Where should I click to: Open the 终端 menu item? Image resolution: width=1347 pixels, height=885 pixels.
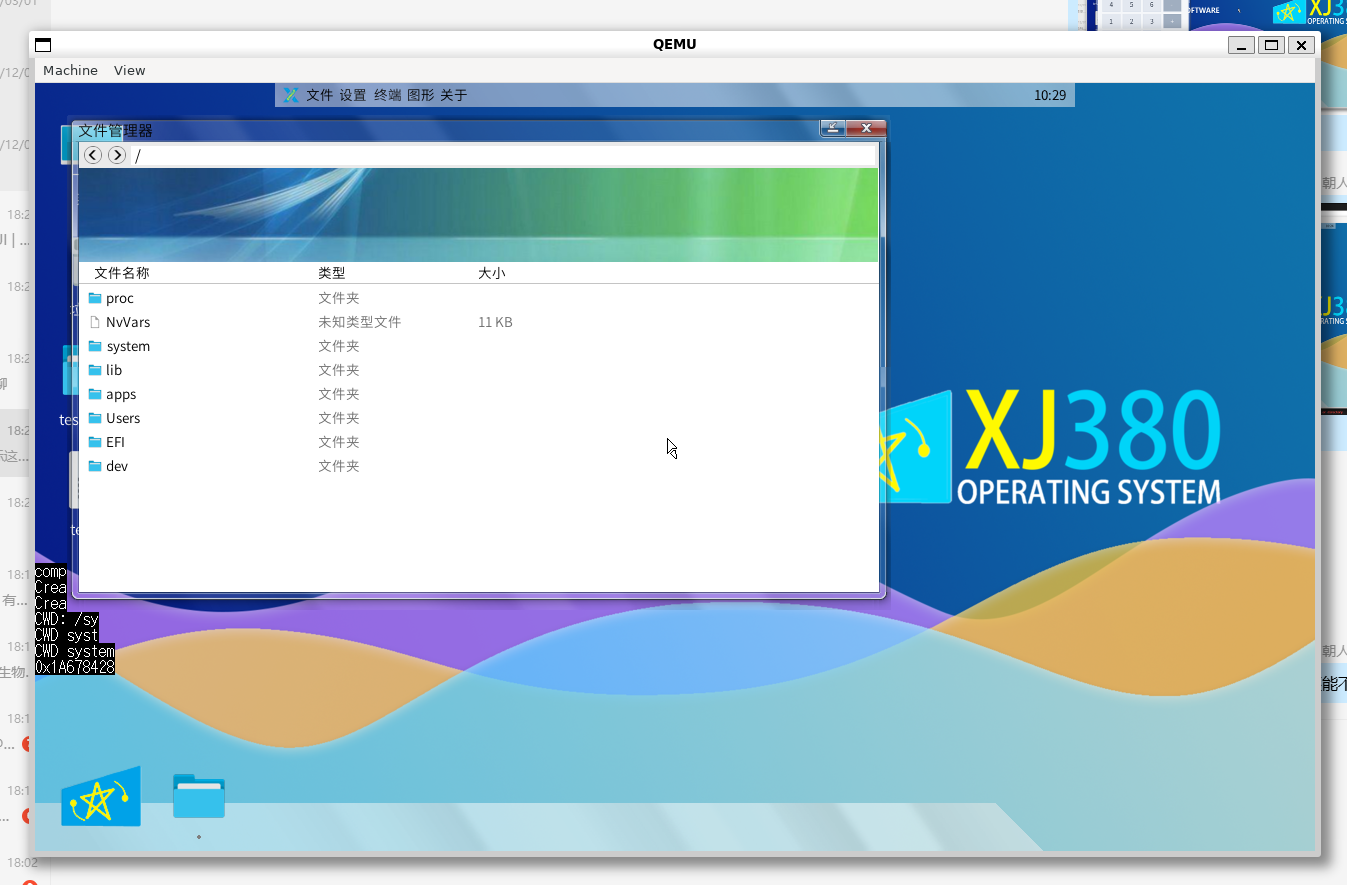click(x=387, y=95)
